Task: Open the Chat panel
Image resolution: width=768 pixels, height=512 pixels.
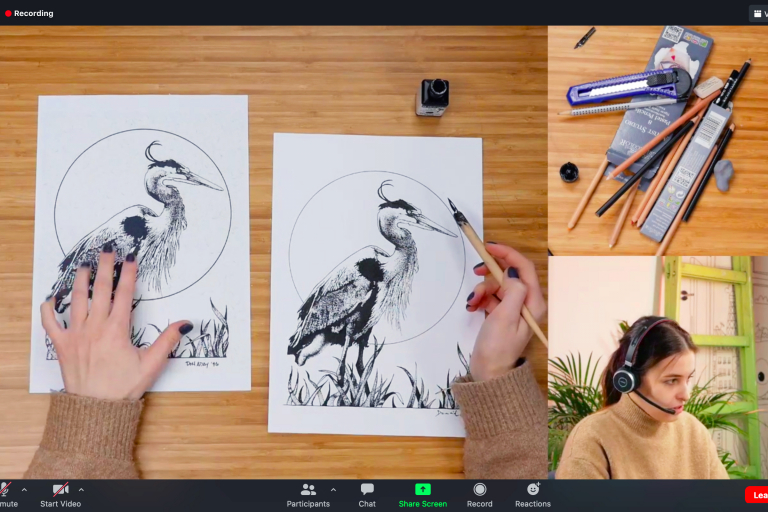Action: click(367, 489)
